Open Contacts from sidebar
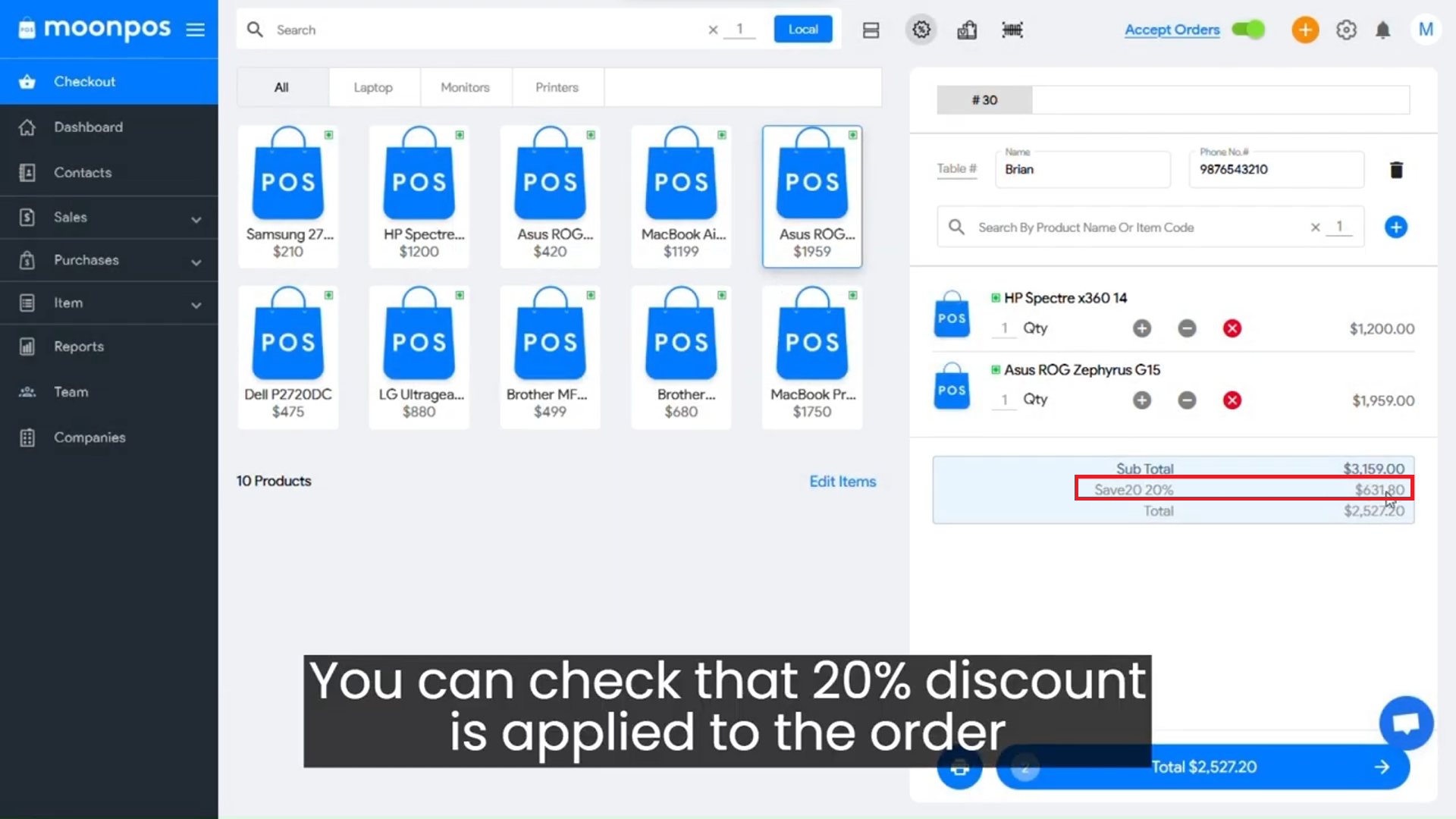Viewport: 1456px width, 819px height. [109, 173]
